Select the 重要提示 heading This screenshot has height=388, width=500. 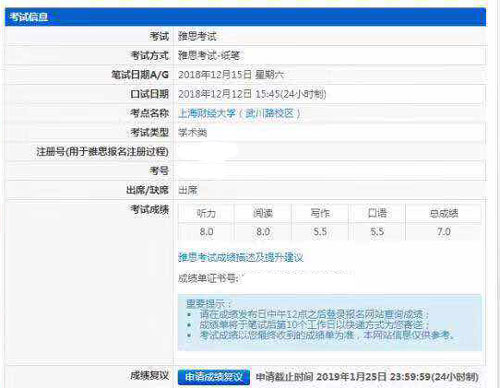(x=209, y=304)
